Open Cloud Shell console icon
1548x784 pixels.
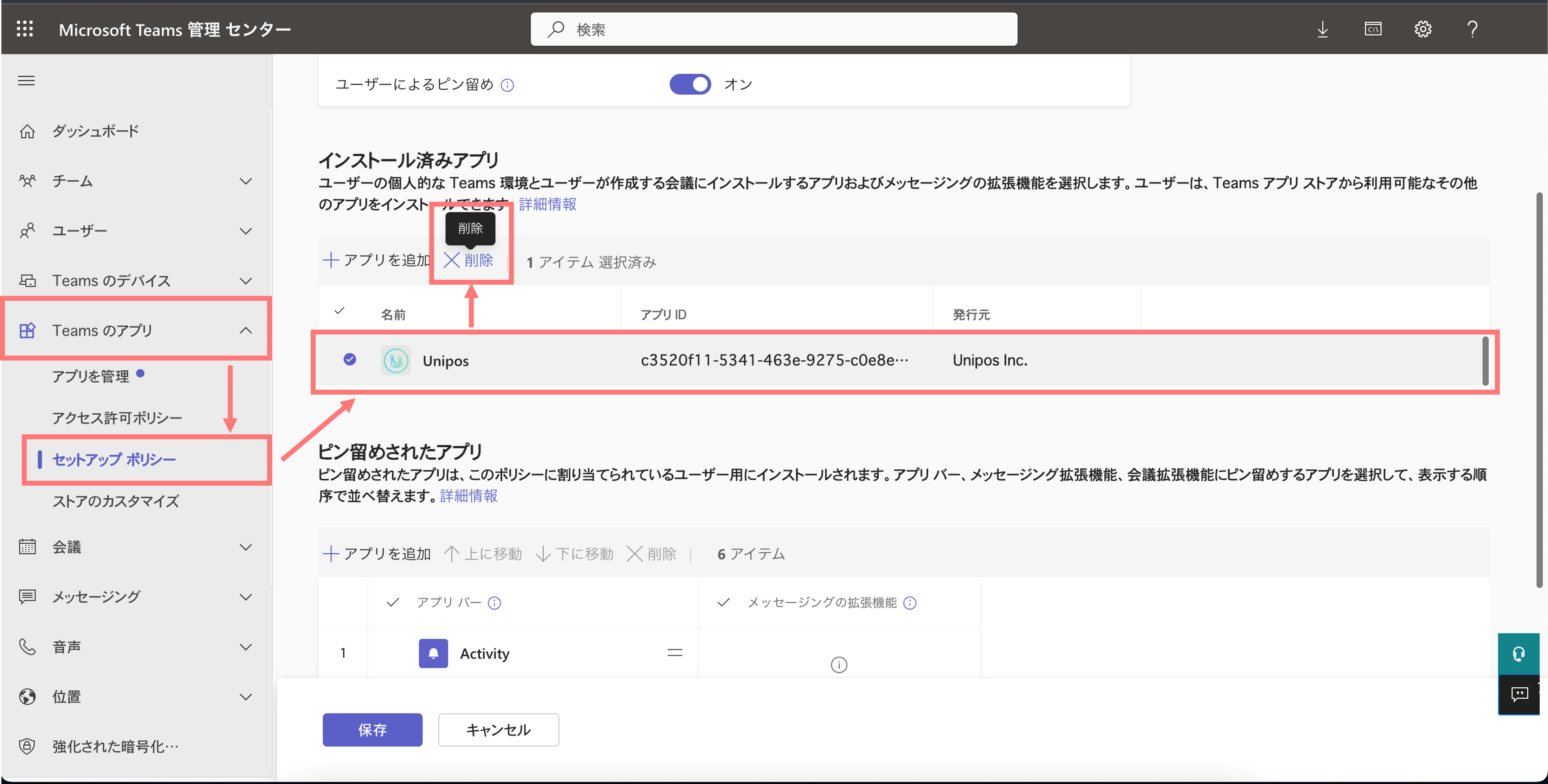coord(1373,29)
